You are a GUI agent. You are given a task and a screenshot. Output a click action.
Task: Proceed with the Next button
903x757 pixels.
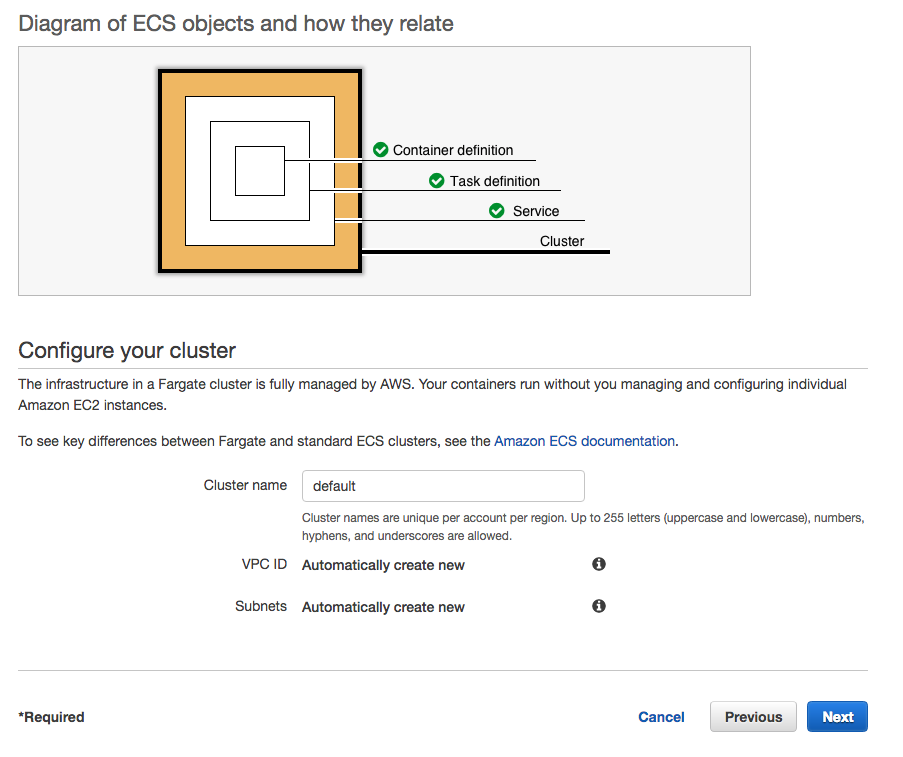click(x=837, y=717)
